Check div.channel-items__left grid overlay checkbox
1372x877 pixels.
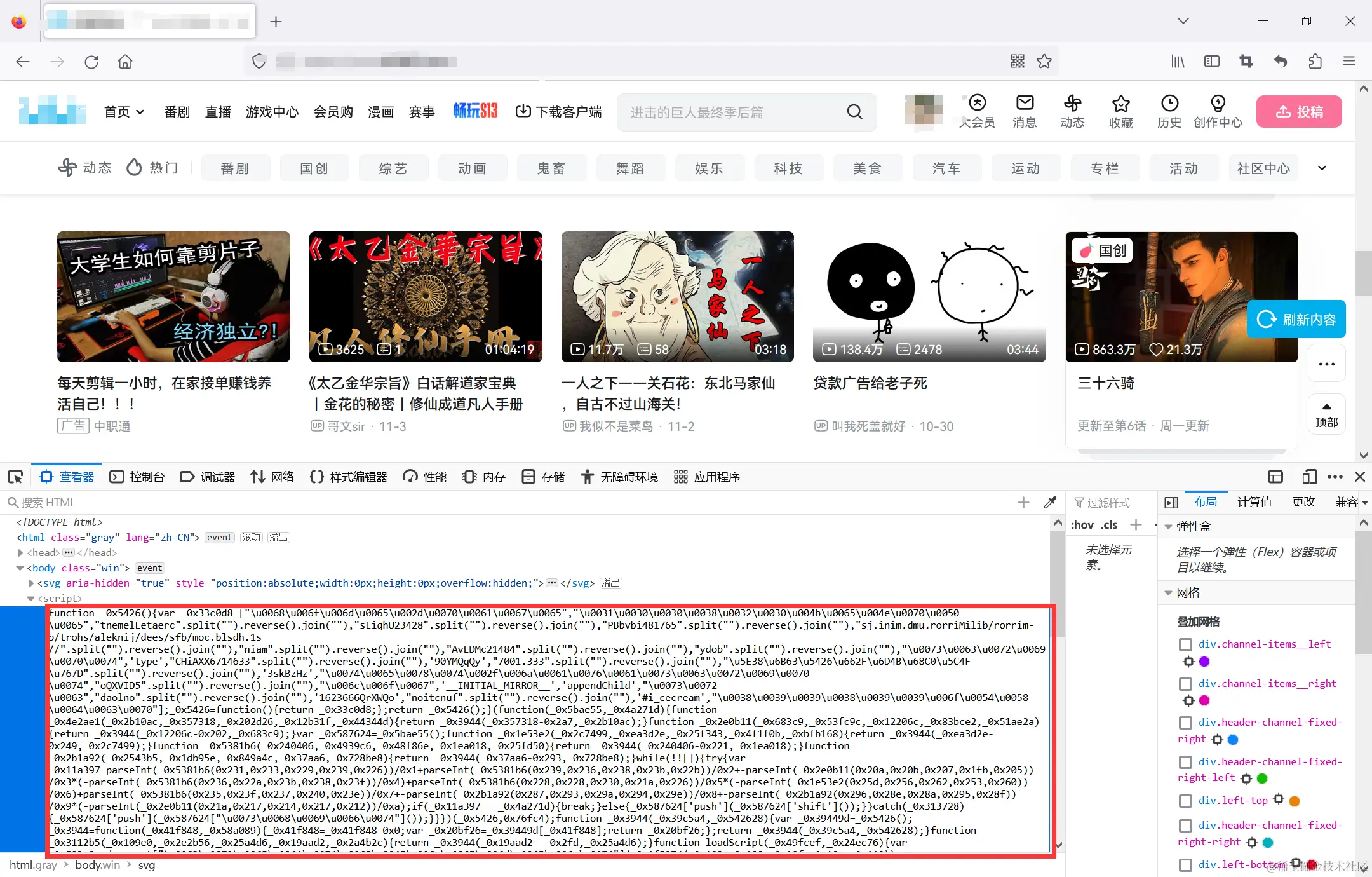pos(1185,644)
